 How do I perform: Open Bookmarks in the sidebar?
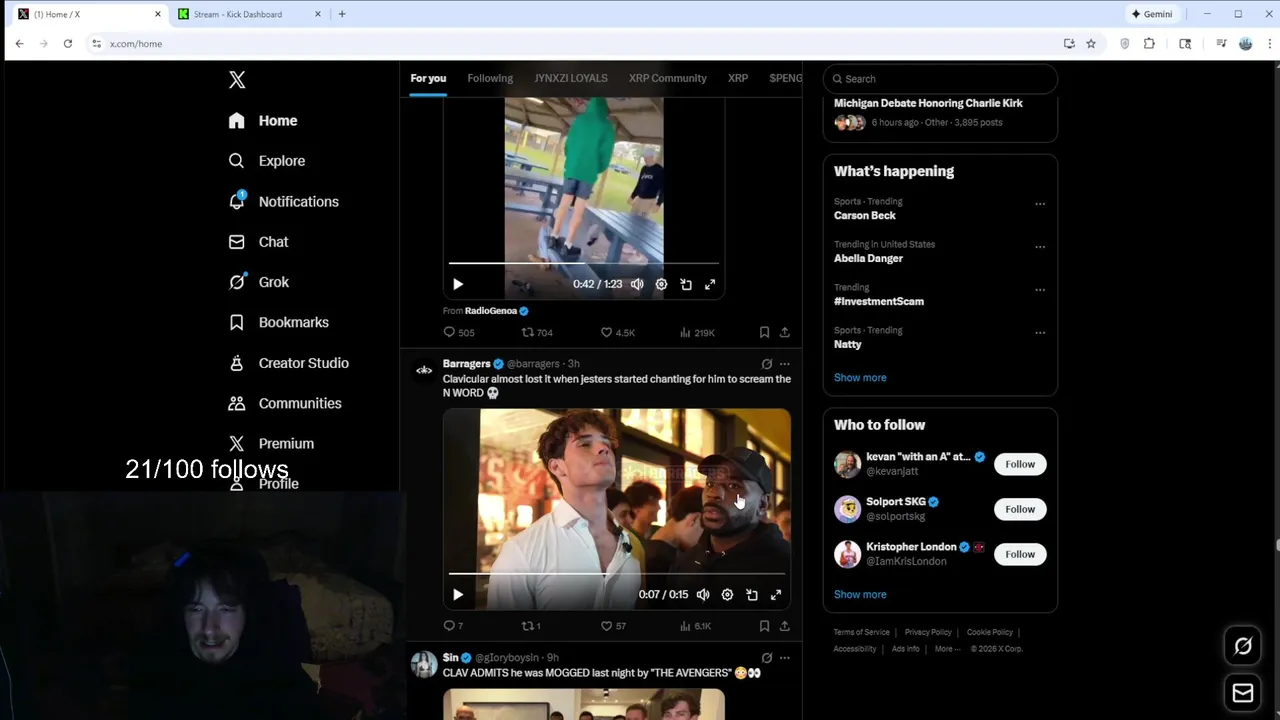[x=278, y=322]
